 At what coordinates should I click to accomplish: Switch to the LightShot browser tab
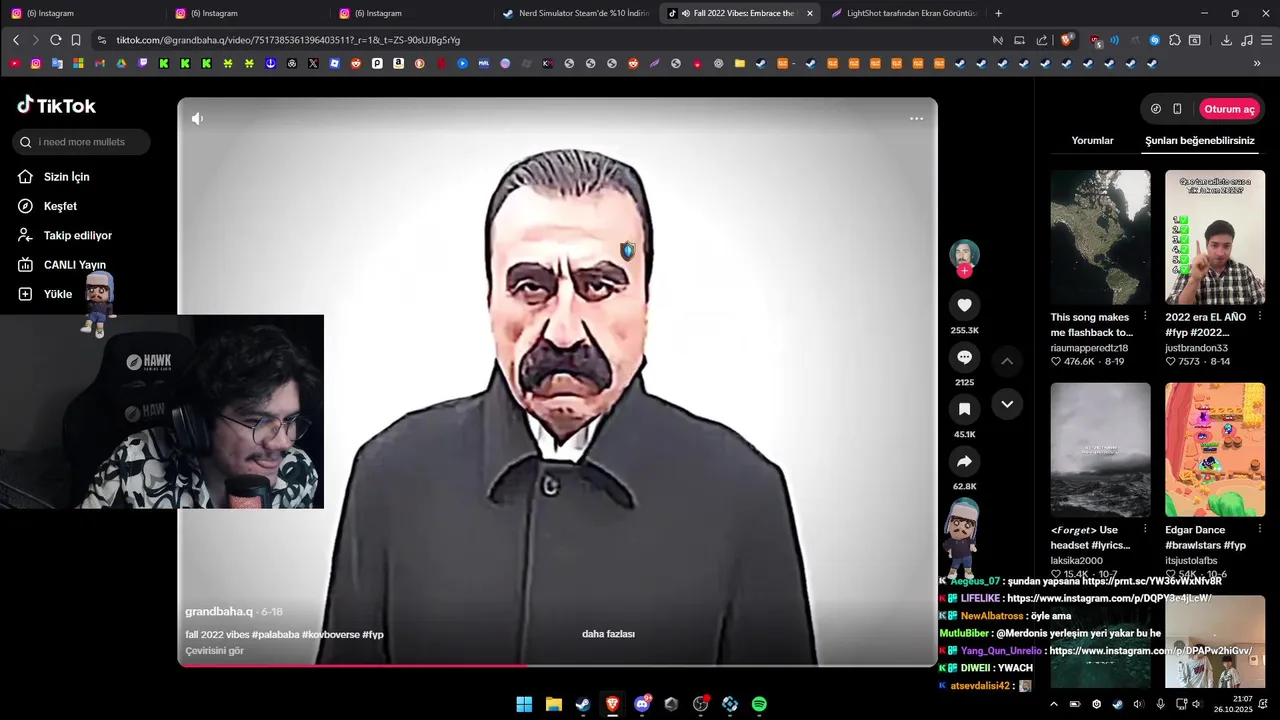(903, 13)
